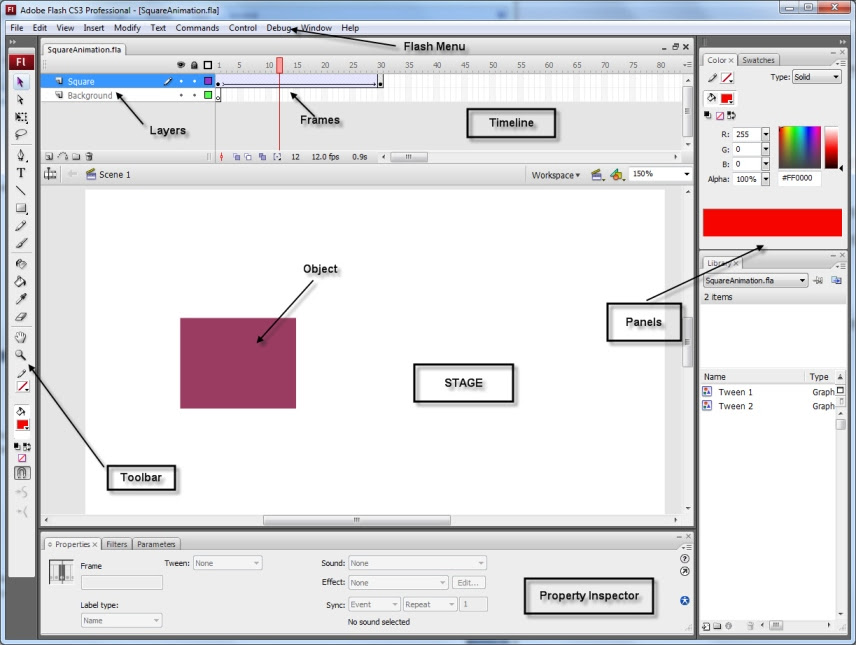
Task: Select the Hand tool
Action: (21, 337)
